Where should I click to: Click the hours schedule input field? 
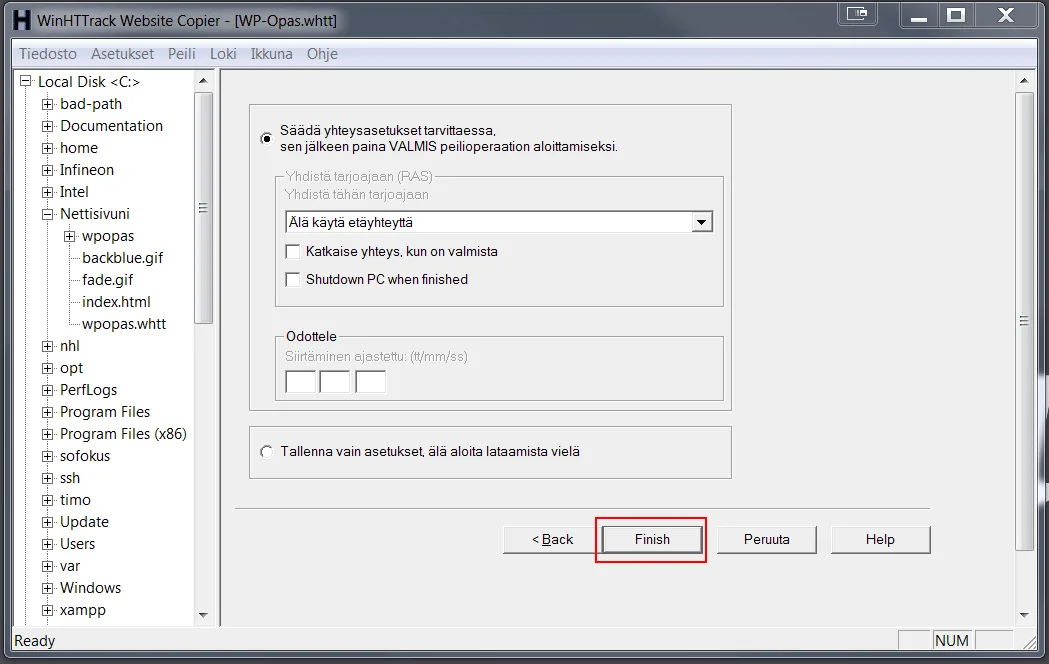300,382
